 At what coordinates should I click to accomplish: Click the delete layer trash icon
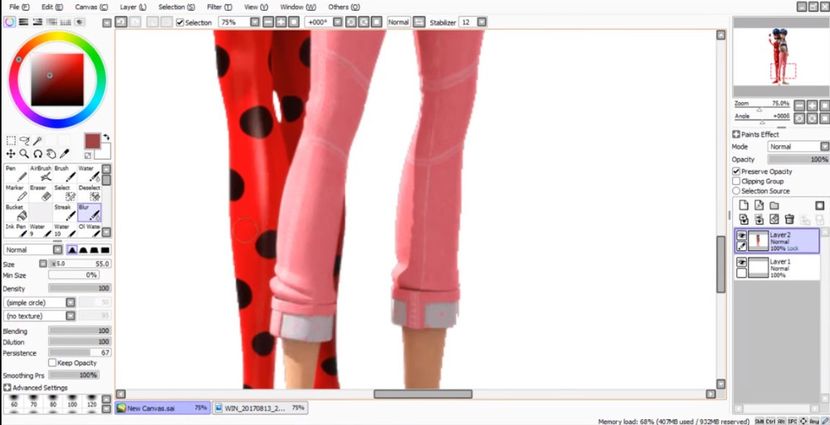tap(789, 219)
